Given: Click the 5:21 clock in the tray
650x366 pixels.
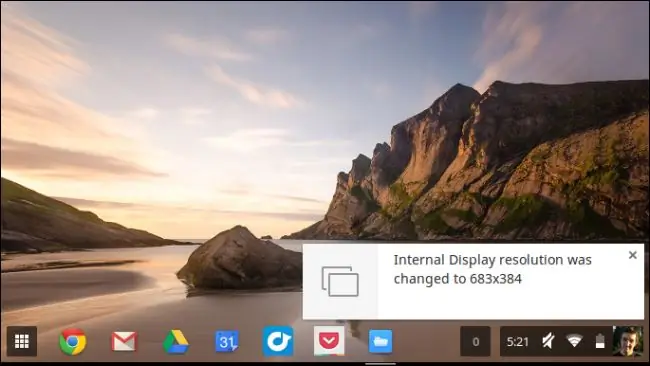Looking at the screenshot, I should click(x=517, y=342).
